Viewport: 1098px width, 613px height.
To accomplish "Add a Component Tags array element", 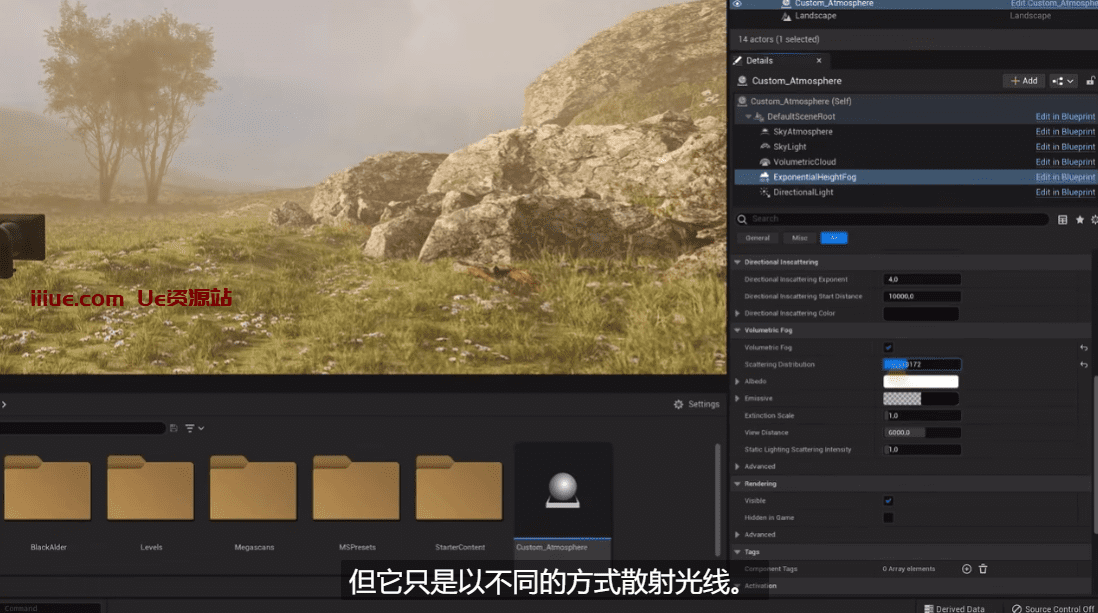I will click(x=966, y=569).
